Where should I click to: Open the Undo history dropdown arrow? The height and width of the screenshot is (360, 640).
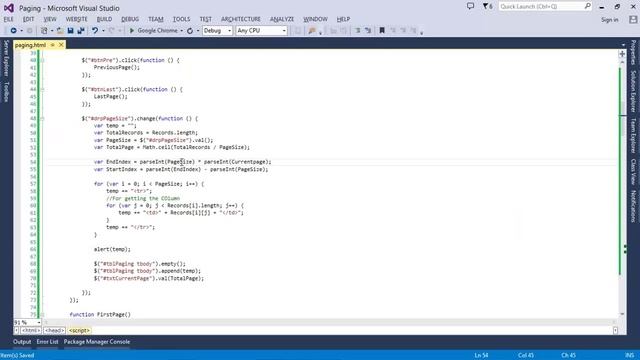pyautogui.click(x=103, y=31)
